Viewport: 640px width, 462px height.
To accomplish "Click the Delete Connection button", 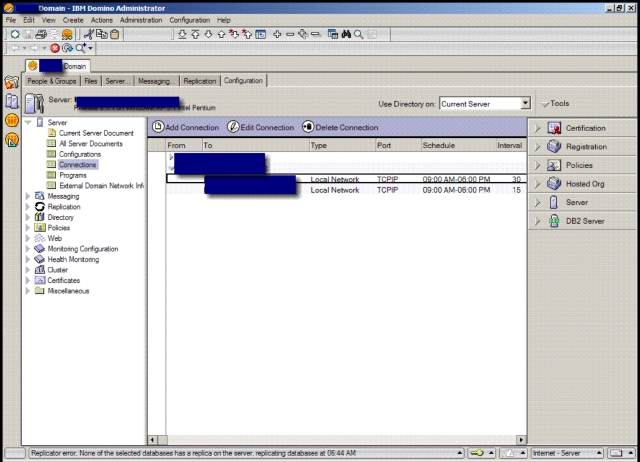I will pos(340,127).
